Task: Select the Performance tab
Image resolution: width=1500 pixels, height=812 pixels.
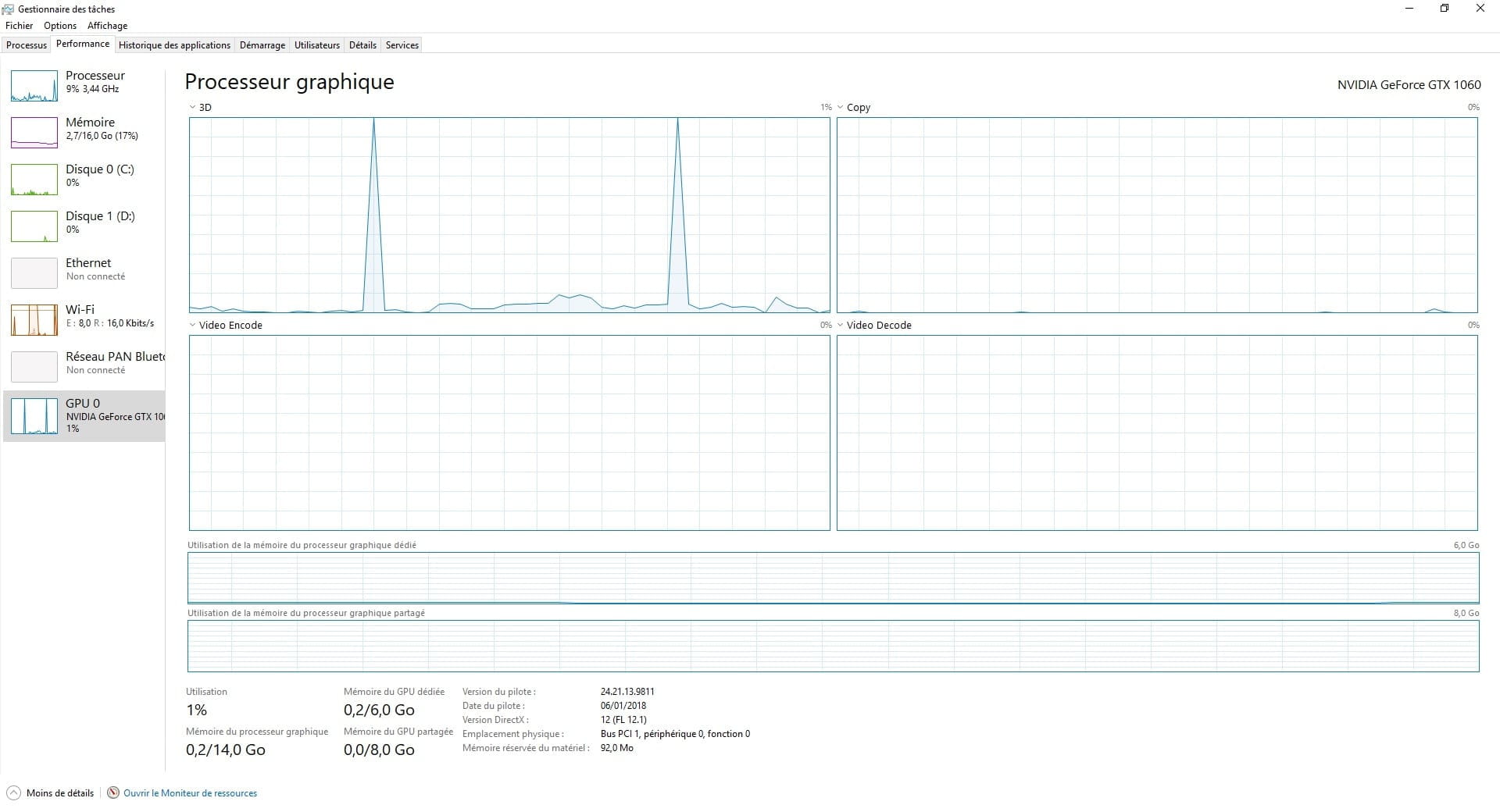Action: [83, 44]
